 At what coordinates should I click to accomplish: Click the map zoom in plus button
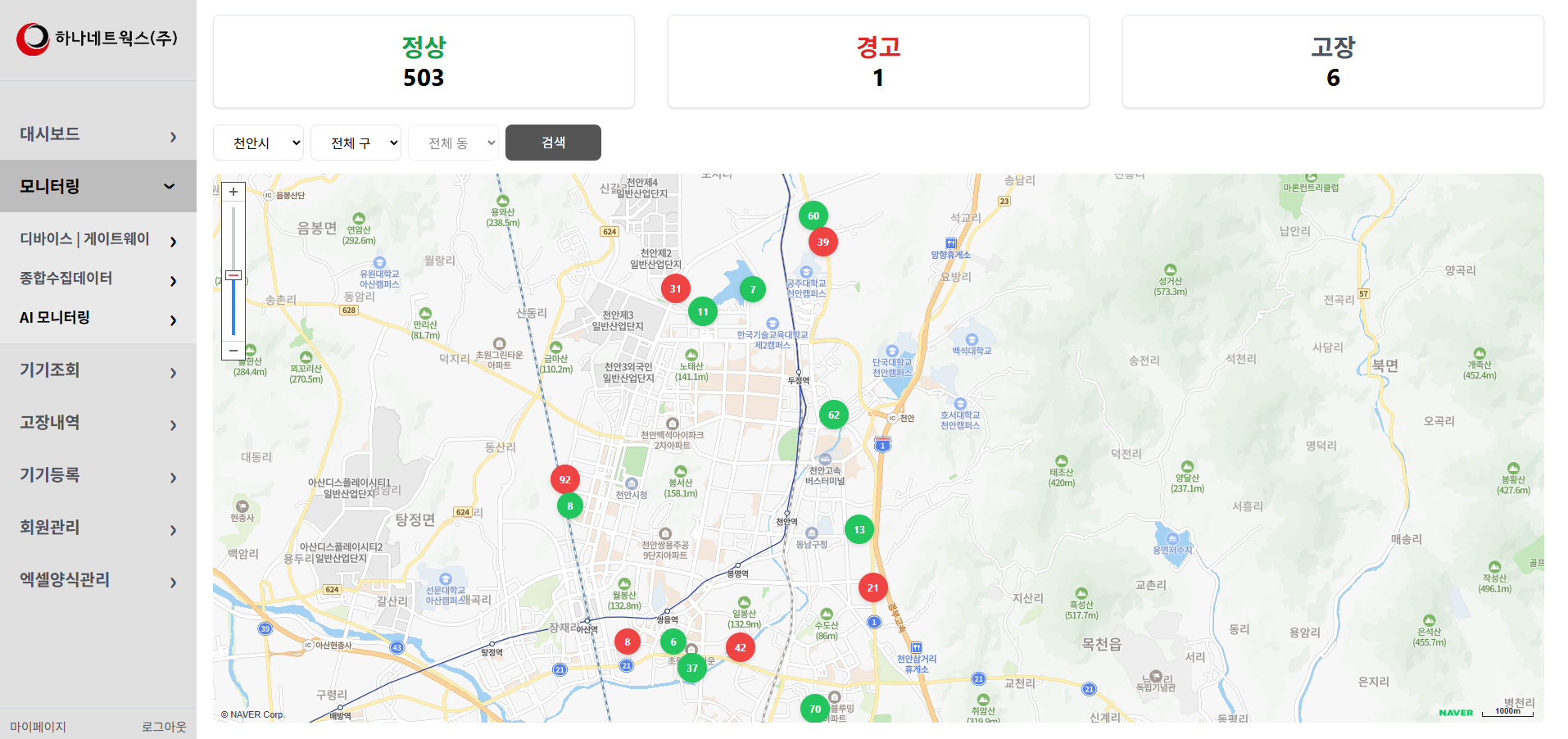pos(233,192)
